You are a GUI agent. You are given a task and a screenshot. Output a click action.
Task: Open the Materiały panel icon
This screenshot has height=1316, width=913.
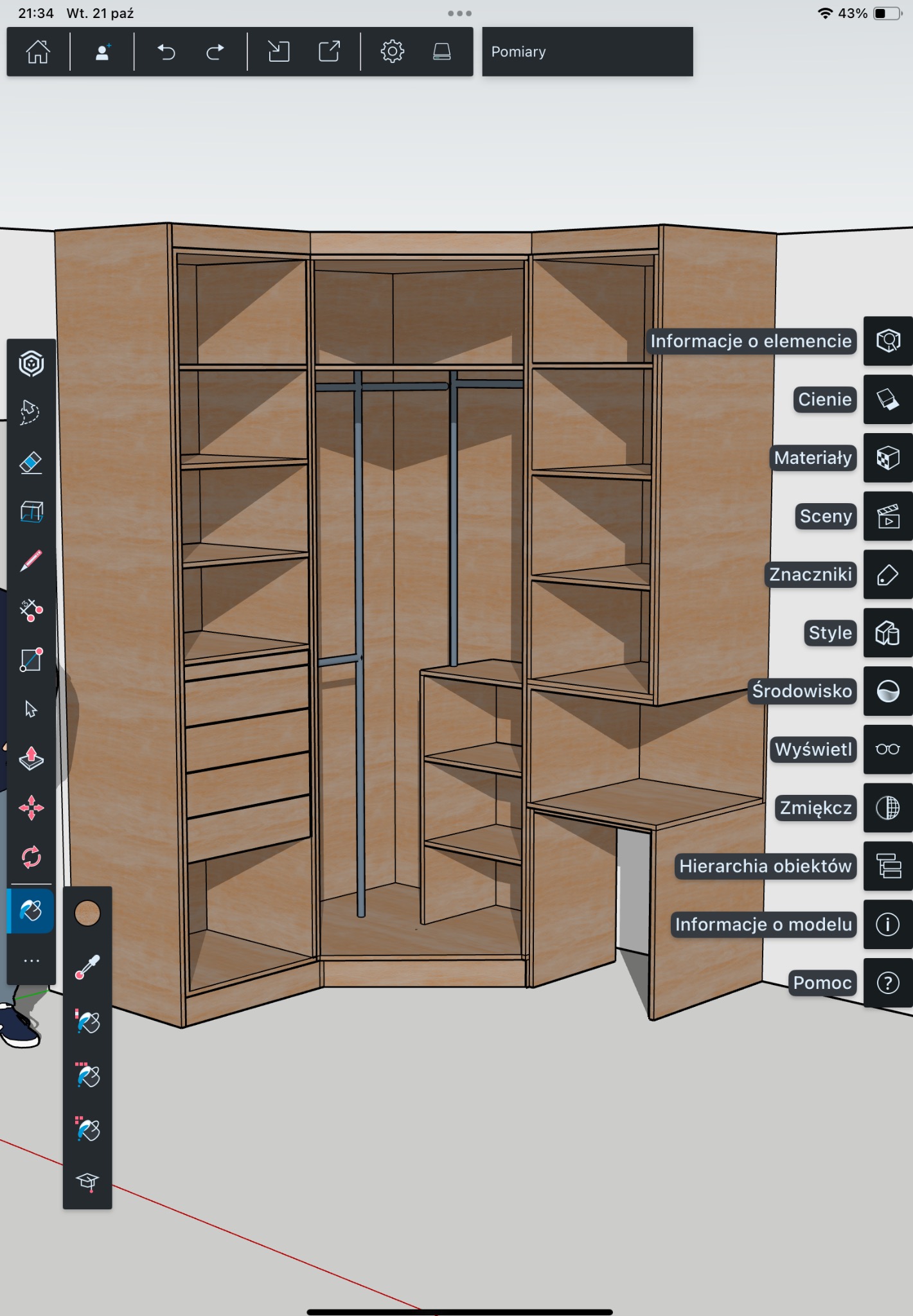coord(887,458)
